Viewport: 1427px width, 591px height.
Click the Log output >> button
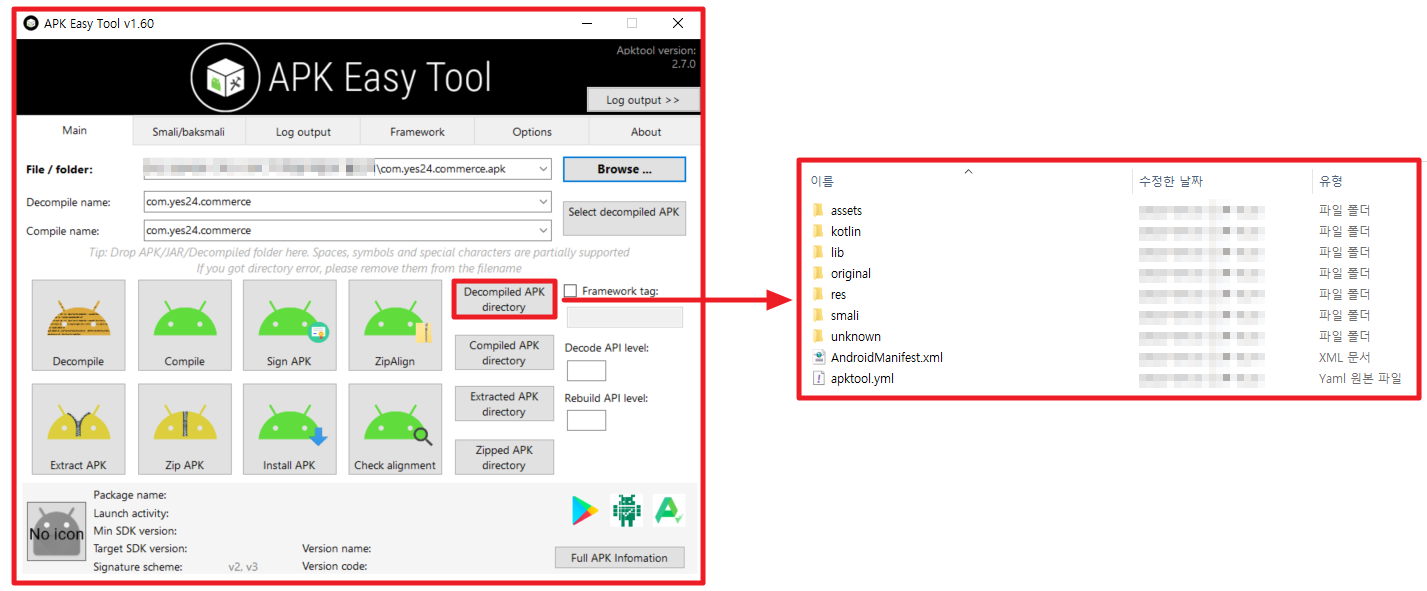pyautogui.click(x=643, y=100)
